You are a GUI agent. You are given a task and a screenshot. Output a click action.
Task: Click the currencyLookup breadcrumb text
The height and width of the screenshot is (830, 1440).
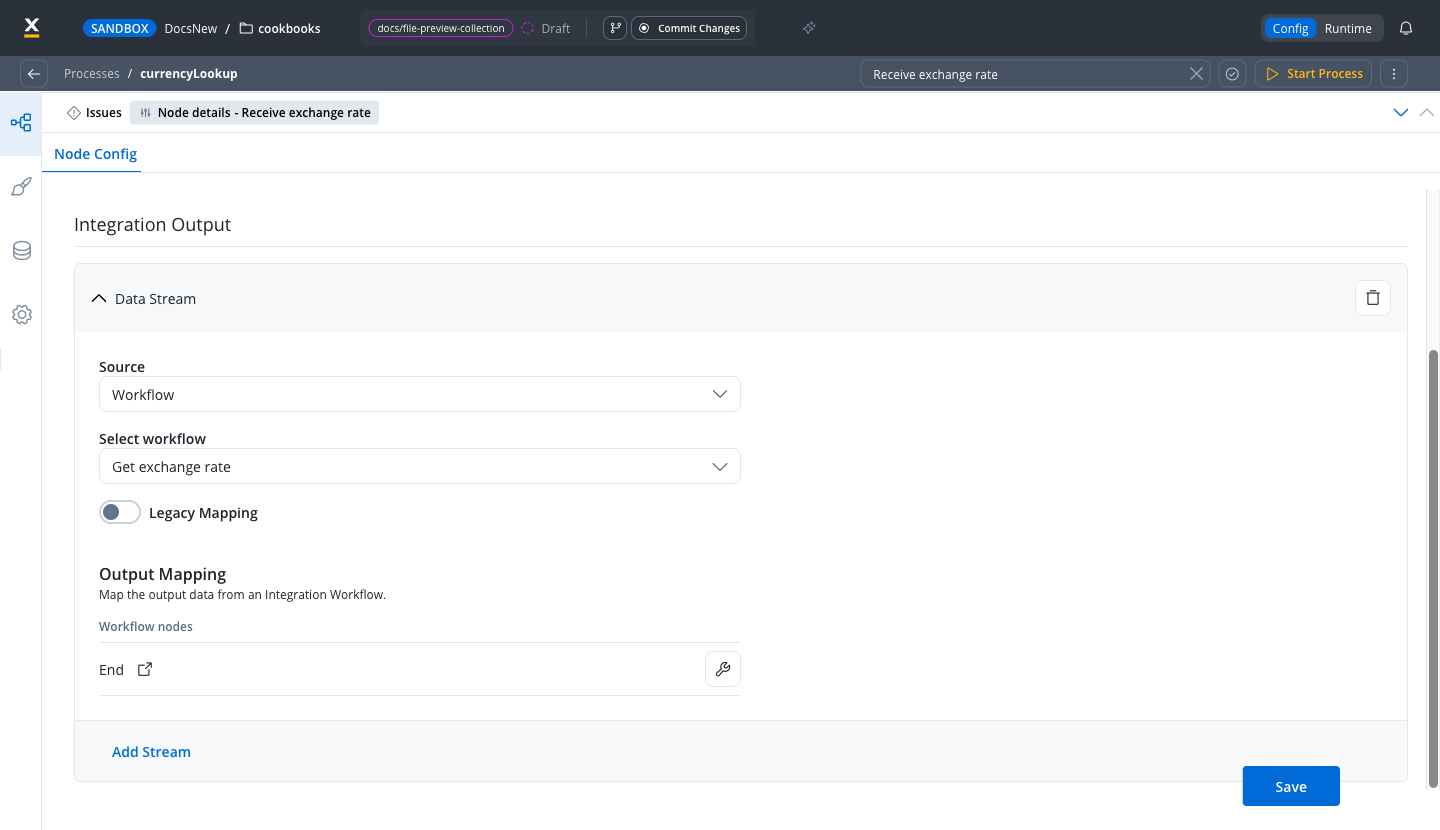click(189, 74)
